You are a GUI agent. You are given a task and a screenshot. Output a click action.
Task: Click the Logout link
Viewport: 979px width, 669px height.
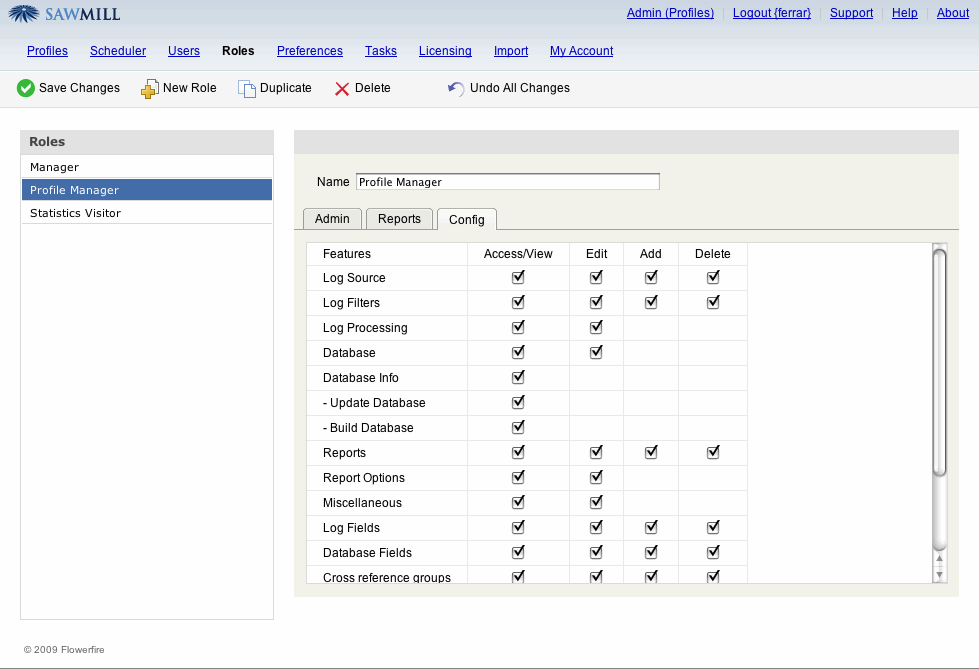(x=771, y=13)
